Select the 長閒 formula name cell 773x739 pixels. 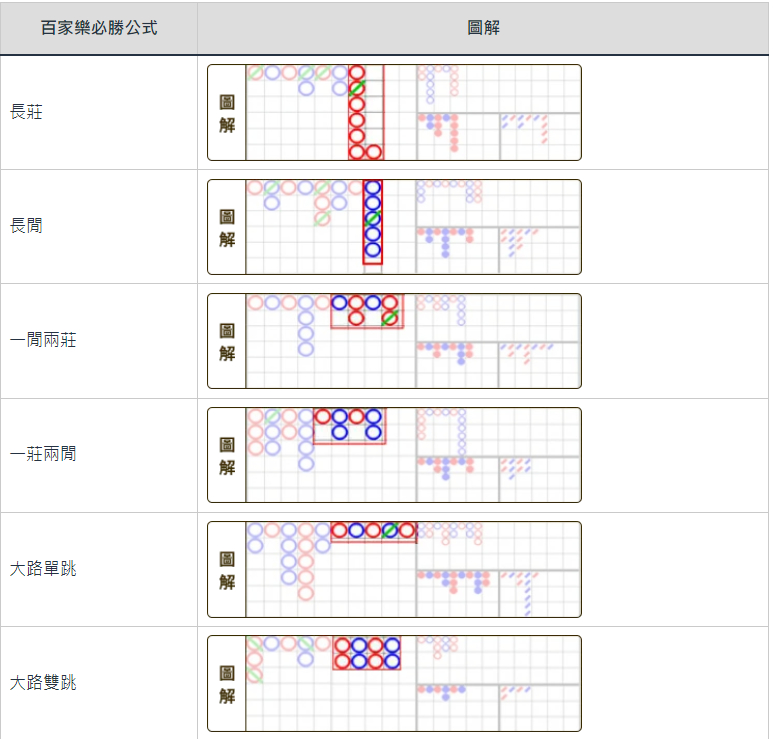click(27, 226)
